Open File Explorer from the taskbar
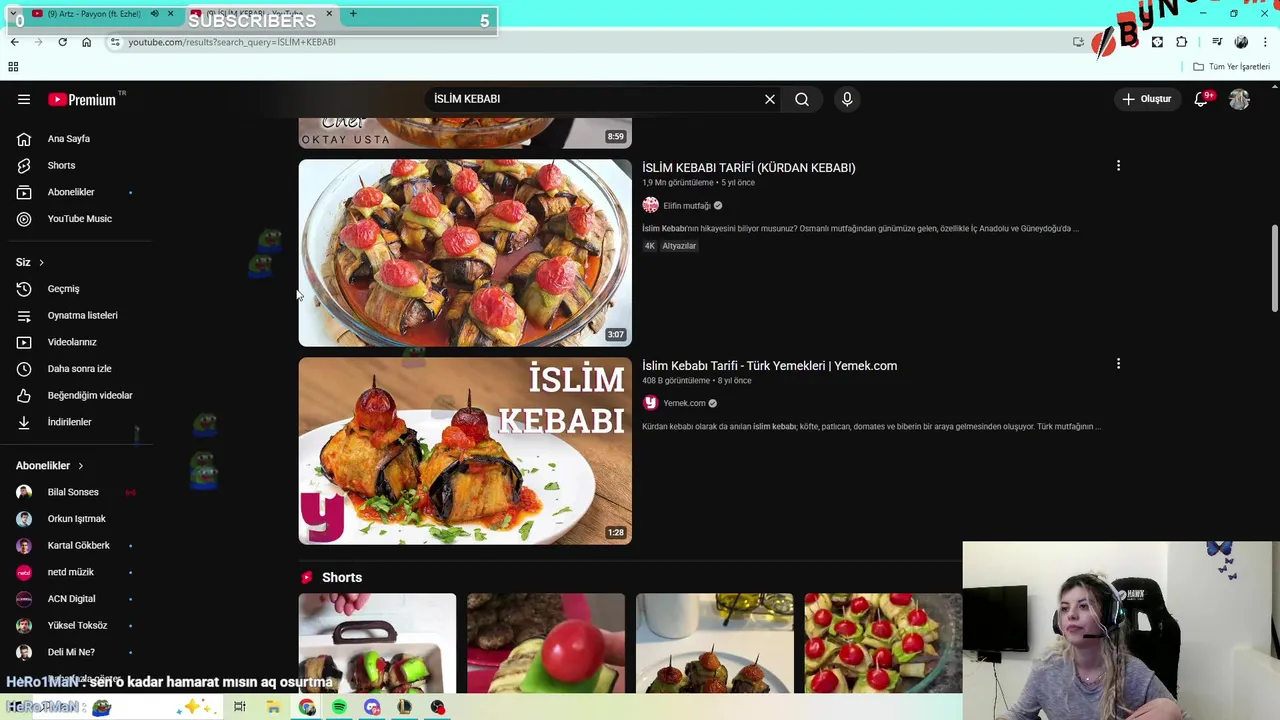Image resolution: width=1280 pixels, height=720 pixels. (273, 707)
